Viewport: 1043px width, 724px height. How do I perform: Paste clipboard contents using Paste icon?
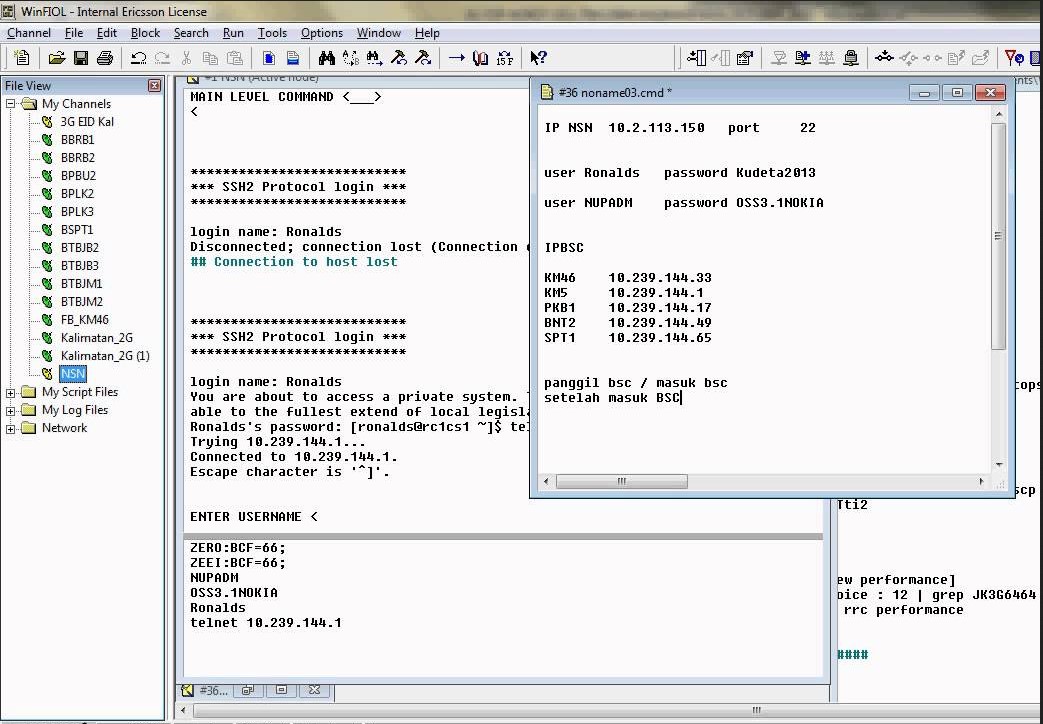(234, 58)
